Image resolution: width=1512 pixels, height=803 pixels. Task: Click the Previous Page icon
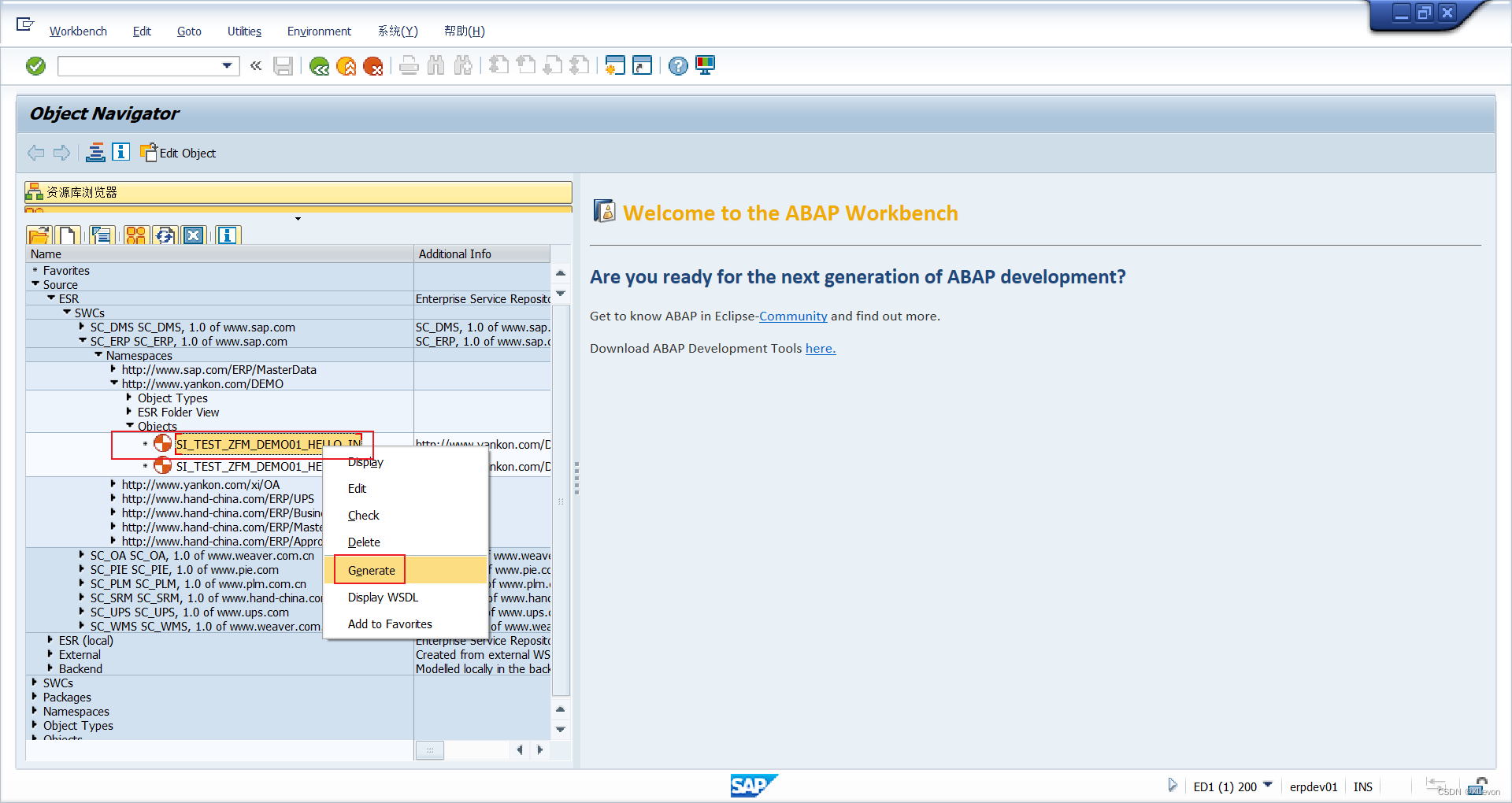525,66
